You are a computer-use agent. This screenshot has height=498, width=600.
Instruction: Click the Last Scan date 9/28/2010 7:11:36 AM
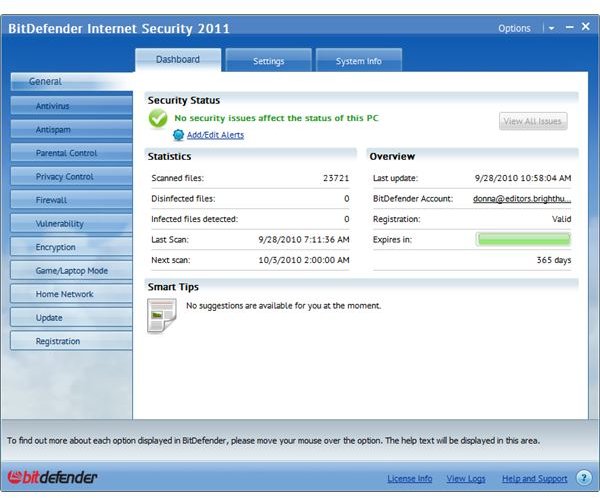point(304,240)
